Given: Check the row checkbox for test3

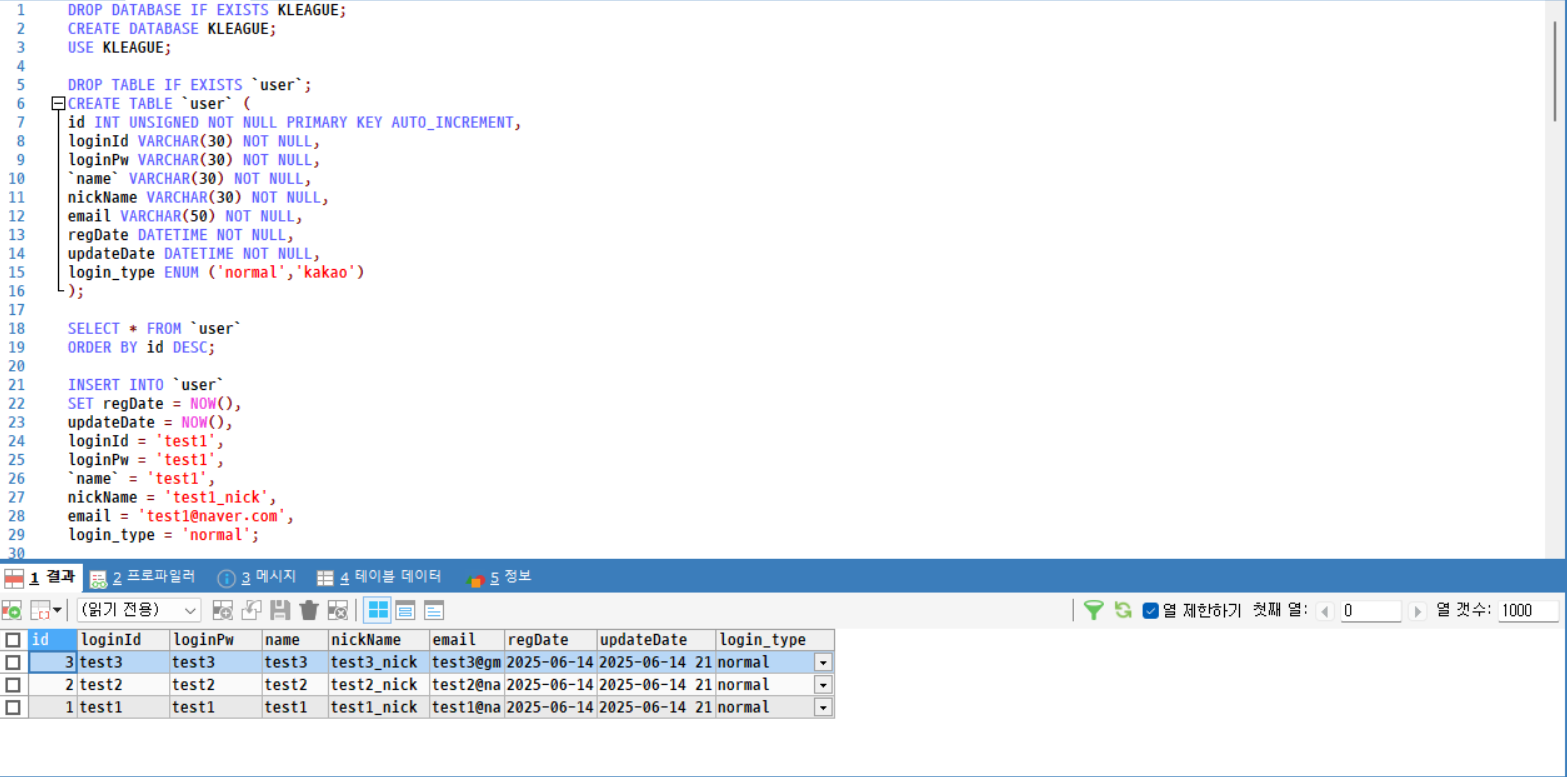Looking at the screenshot, I should pyautogui.click(x=13, y=662).
